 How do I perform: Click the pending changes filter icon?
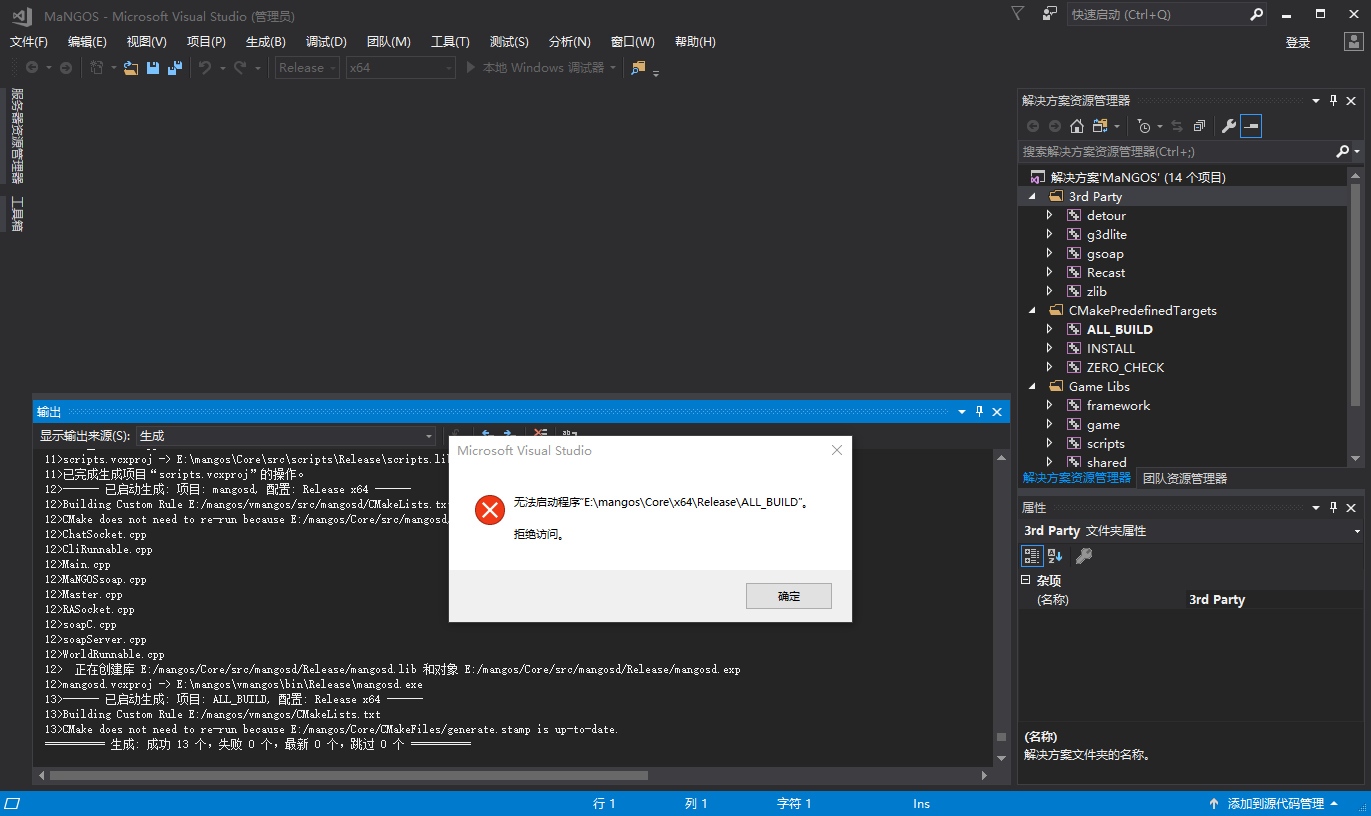[1144, 126]
